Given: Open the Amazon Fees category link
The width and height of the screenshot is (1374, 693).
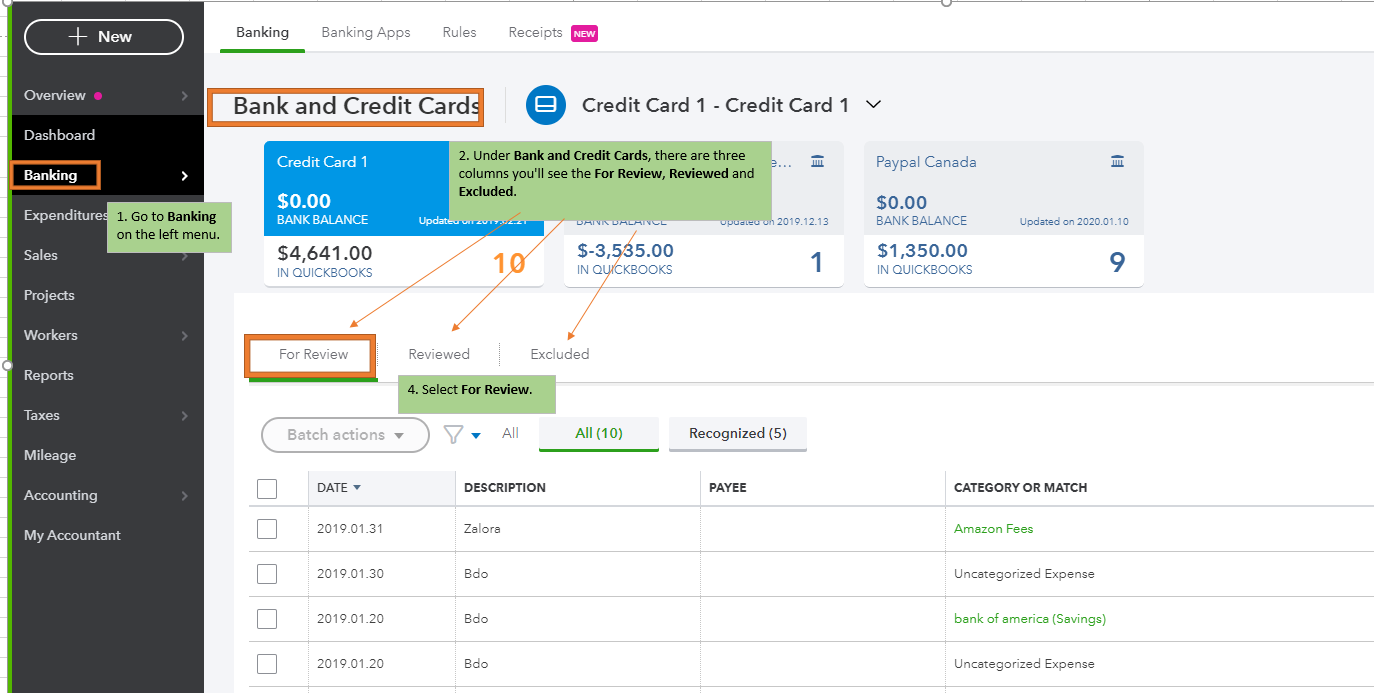Looking at the screenshot, I should [x=993, y=529].
